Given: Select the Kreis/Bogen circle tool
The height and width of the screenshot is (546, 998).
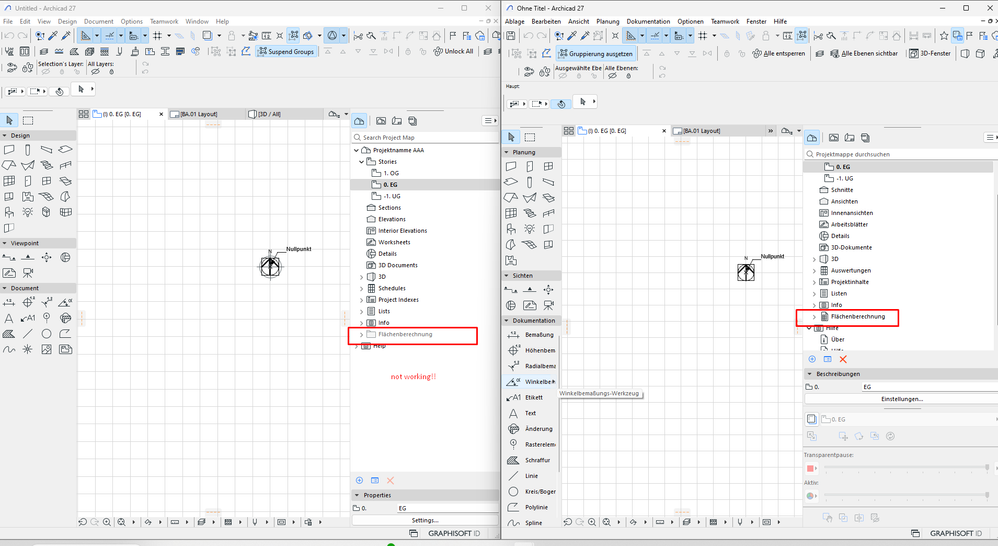Looking at the screenshot, I should (531, 491).
